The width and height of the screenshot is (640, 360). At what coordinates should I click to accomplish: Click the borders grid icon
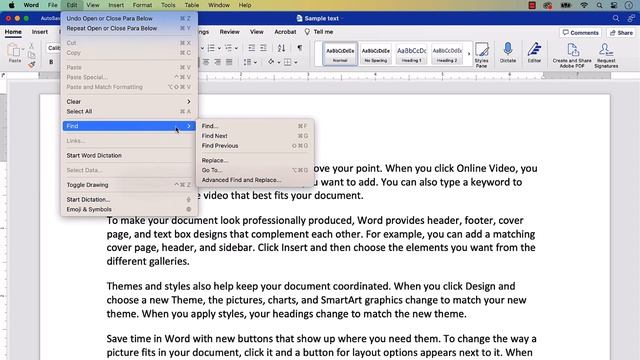tap(288, 62)
